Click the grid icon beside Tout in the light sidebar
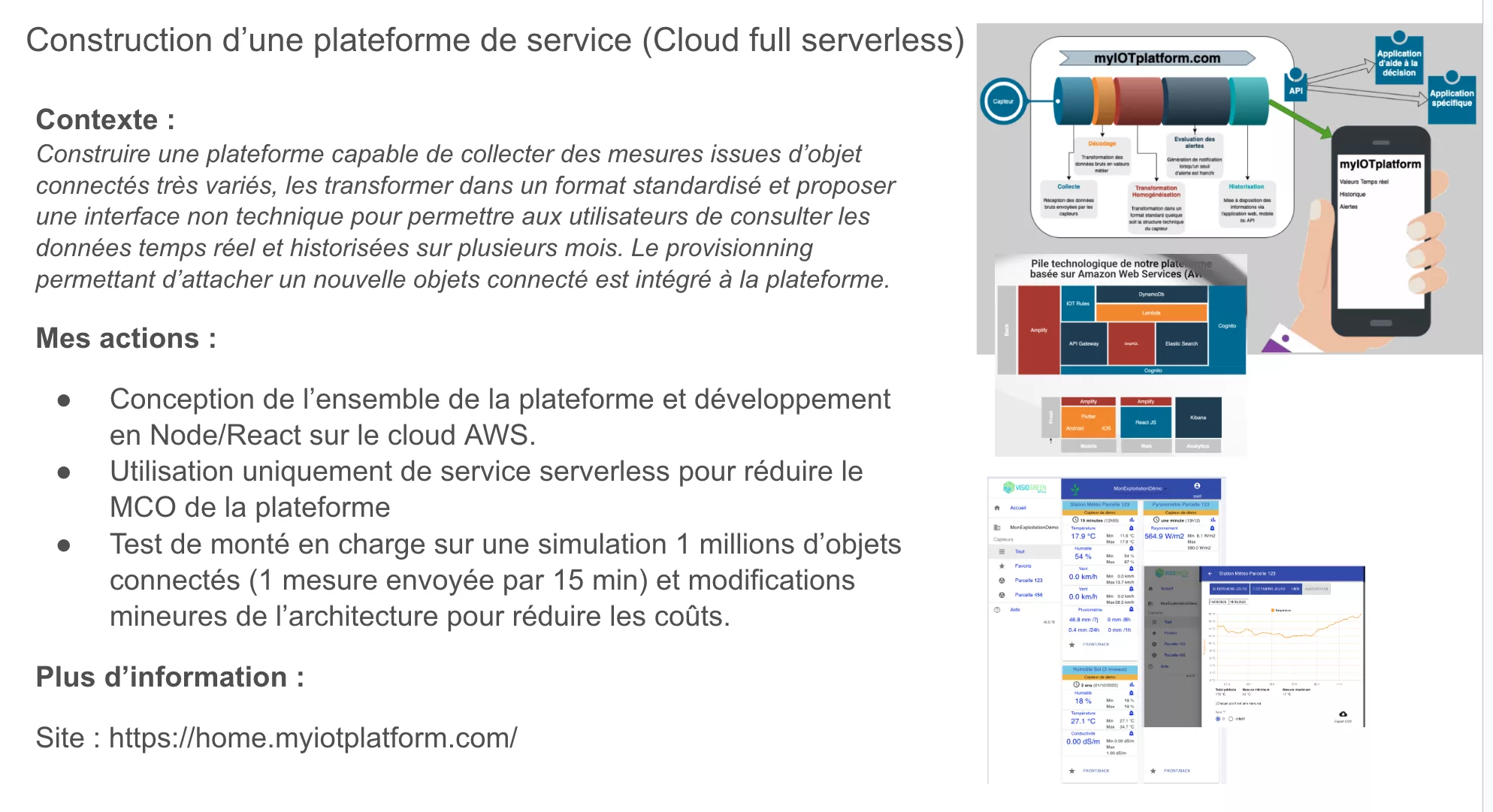Viewport: 1493px width, 812px height. tap(1002, 551)
